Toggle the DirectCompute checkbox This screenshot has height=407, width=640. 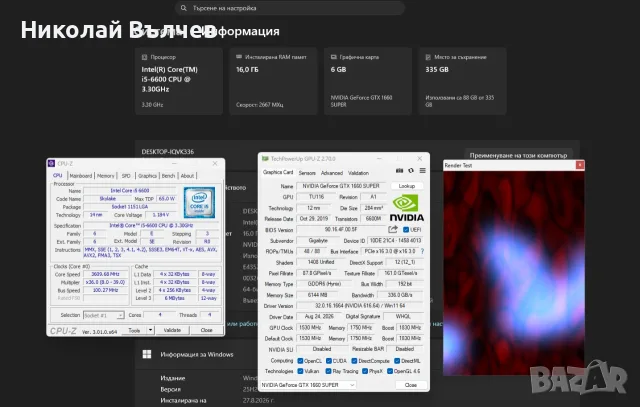354,361
